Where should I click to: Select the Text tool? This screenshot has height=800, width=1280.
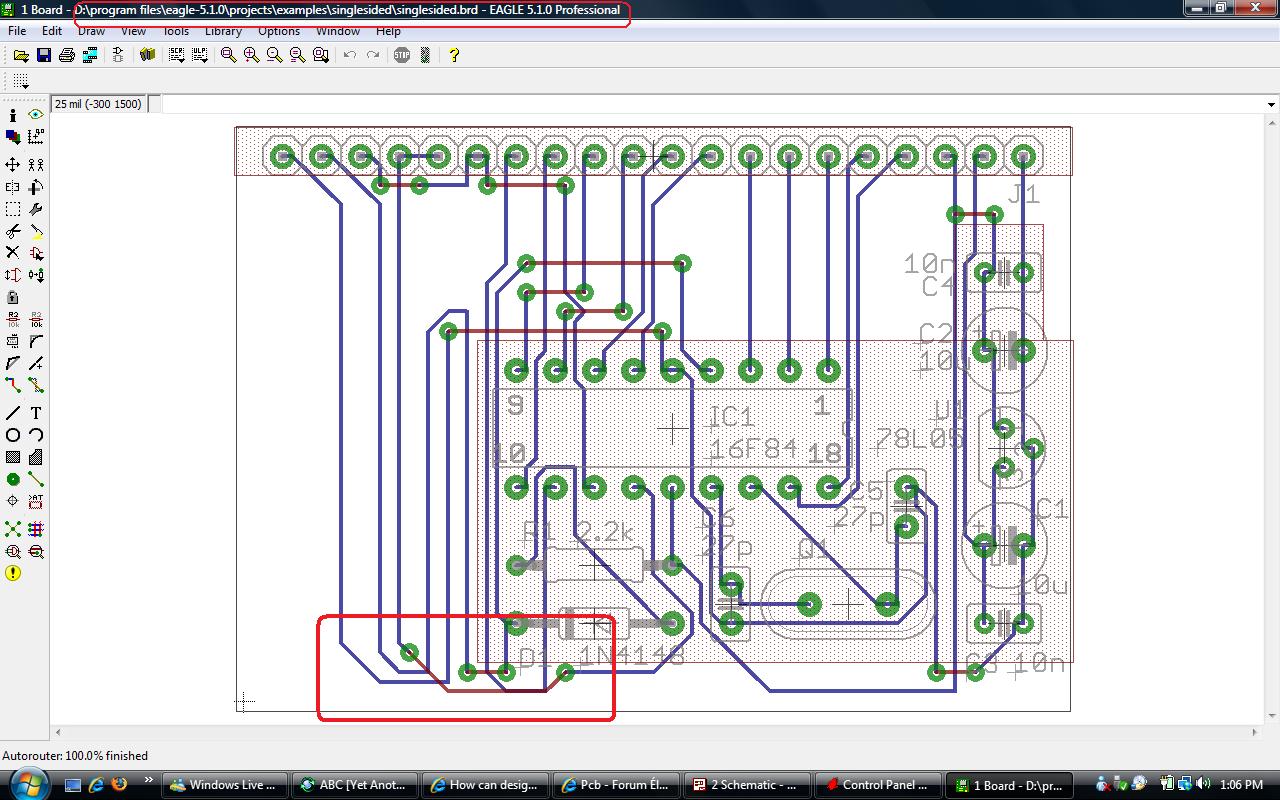[36, 413]
